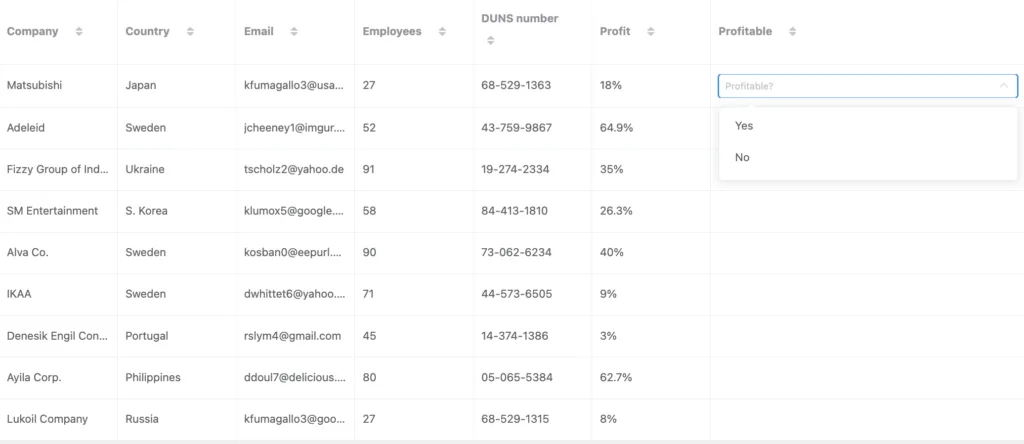Image resolution: width=1024 pixels, height=444 pixels.
Task: Click DUNS number 44-573-6505
Action: (517, 294)
